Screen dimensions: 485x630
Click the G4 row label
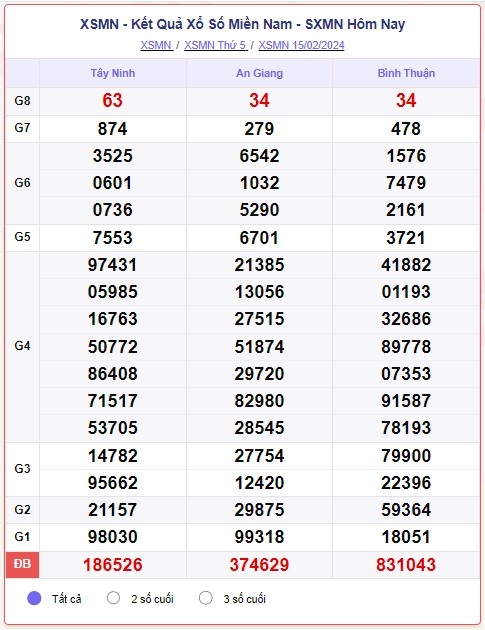pos(23,346)
